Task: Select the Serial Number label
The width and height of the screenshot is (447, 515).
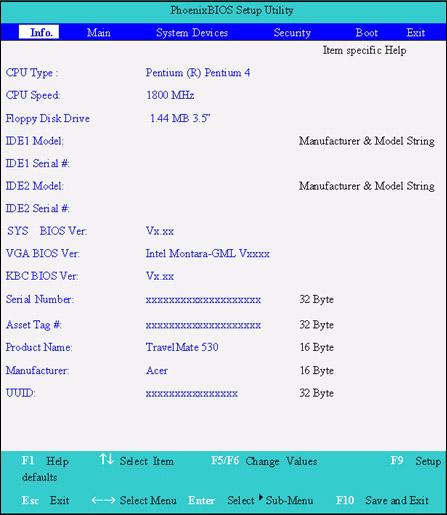Action: (40, 299)
